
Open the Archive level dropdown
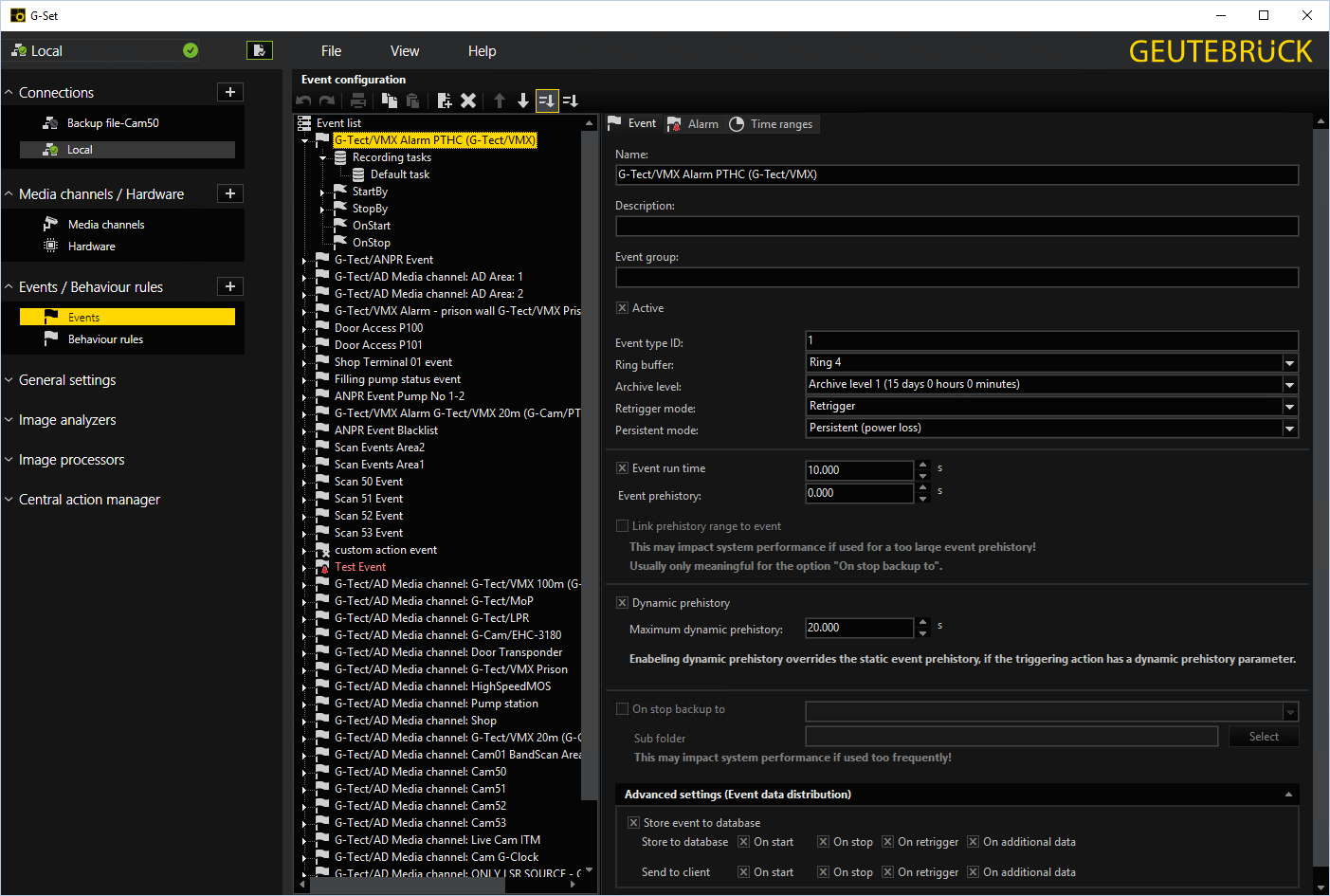click(x=1289, y=385)
